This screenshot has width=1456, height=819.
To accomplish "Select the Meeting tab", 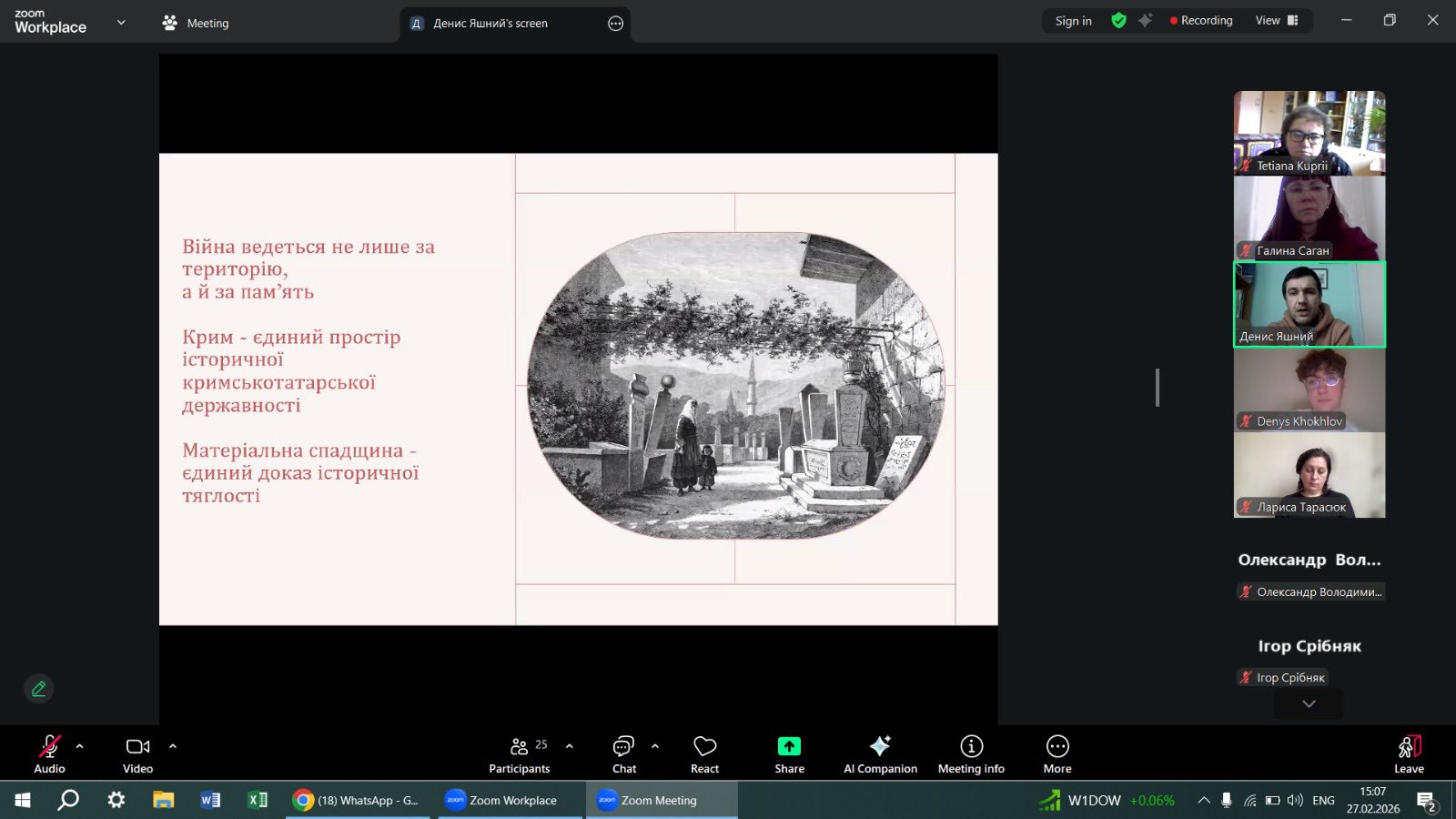I will click(x=196, y=24).
